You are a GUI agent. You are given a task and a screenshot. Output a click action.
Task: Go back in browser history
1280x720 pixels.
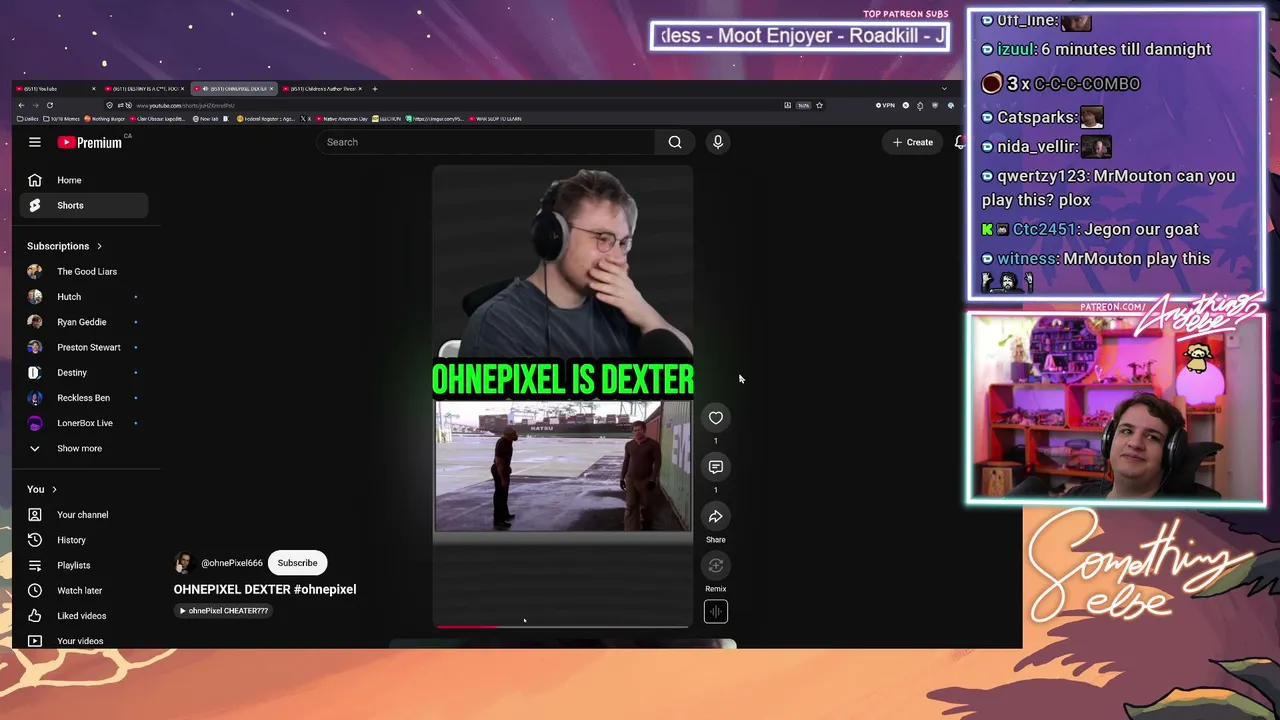coord(21,105)
